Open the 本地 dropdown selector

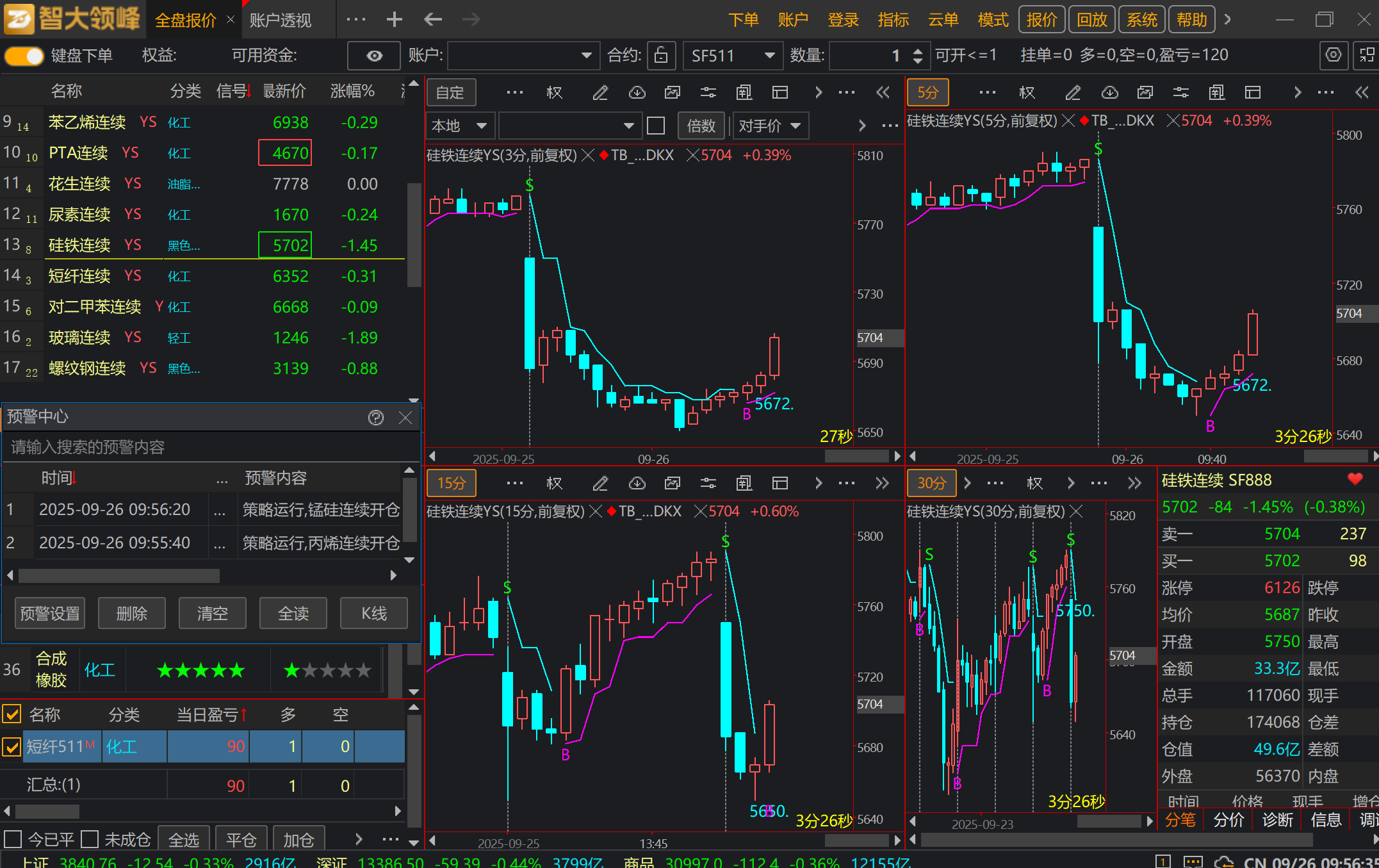tap(482, 126)
